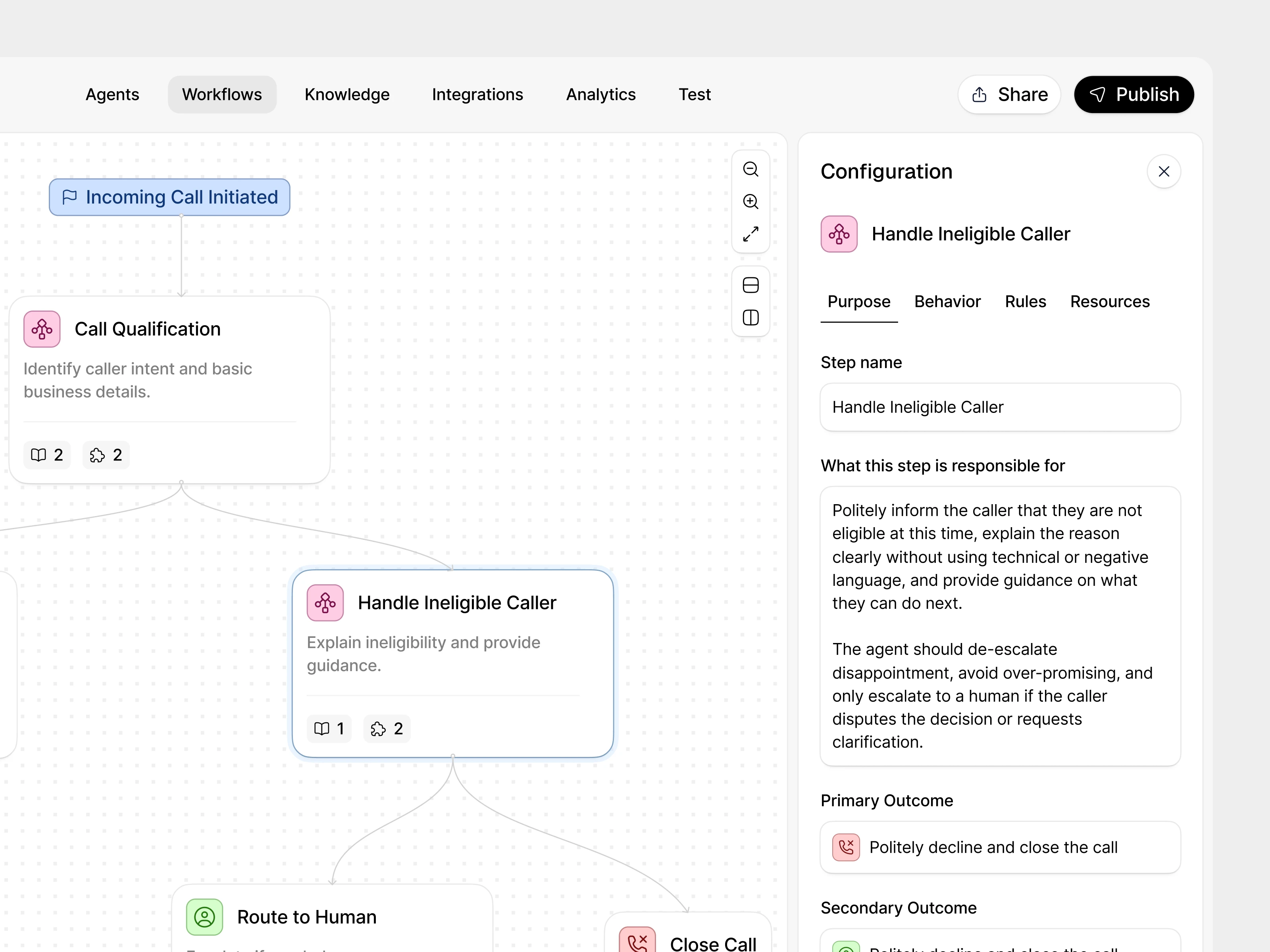Click the knowledge book badge on Call Qualification

pyautogui.click(x=47, y=455)
